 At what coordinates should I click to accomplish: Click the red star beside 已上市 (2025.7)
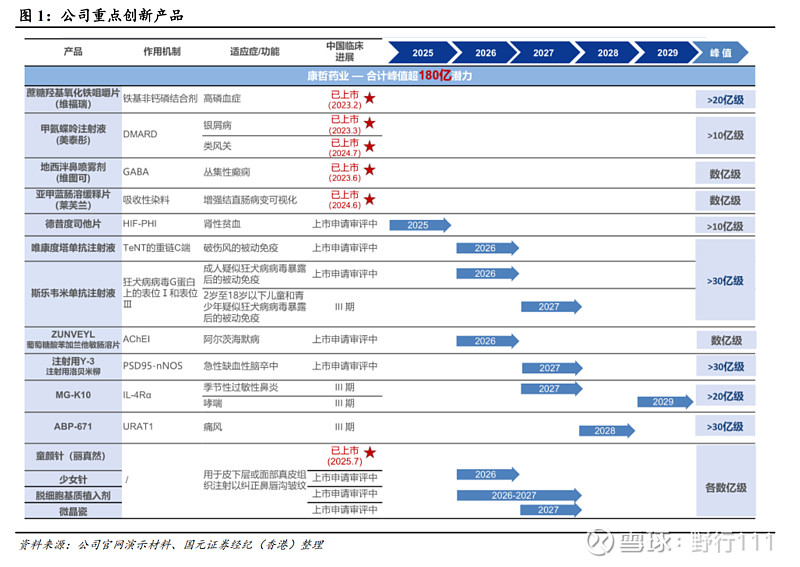[370, 452]
